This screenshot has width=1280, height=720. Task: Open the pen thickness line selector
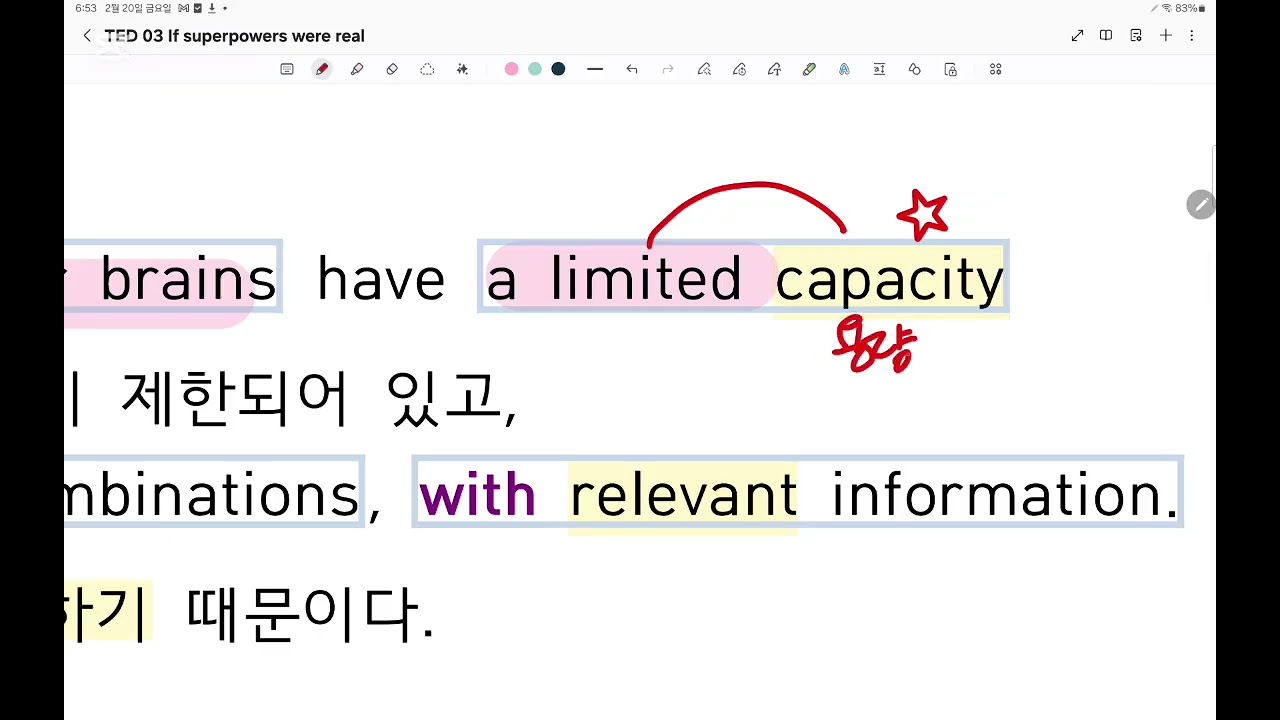click(x=595, y=69)
